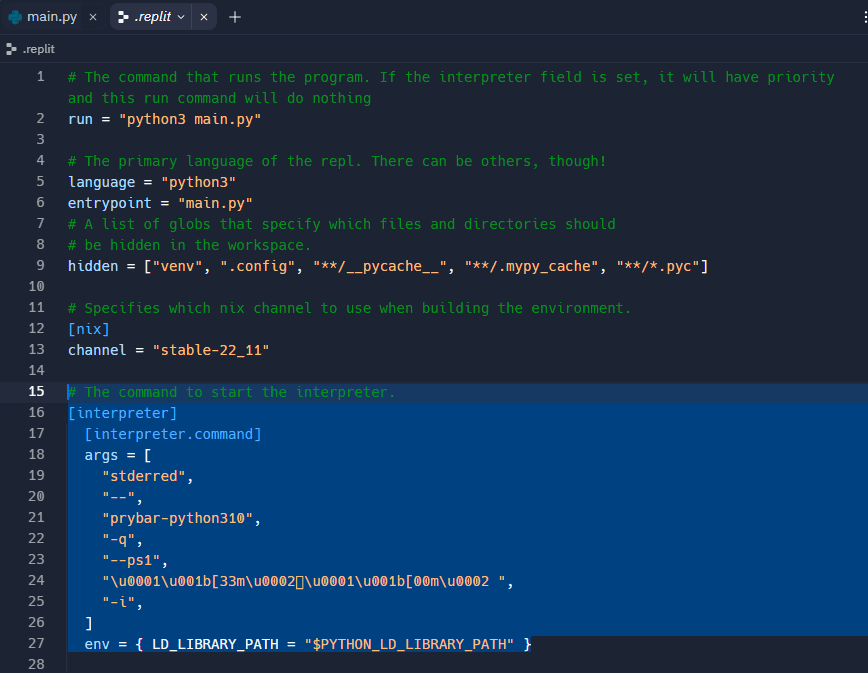
Task: Close the .replit tab
Action: click(x=204, y=17)
